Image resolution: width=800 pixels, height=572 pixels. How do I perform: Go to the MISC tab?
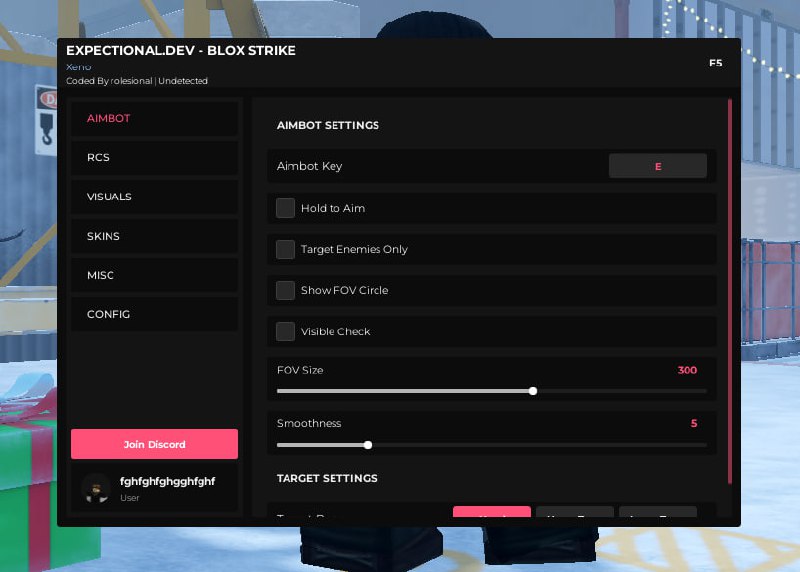tap(154, 276)
